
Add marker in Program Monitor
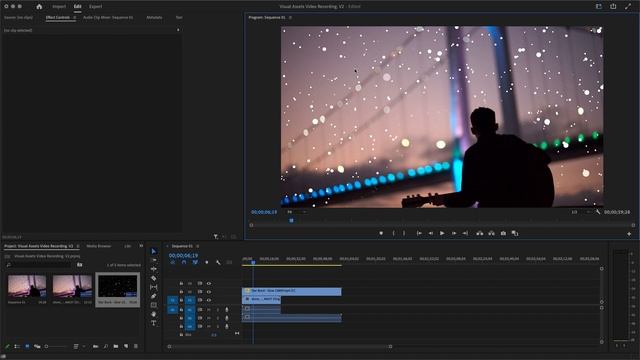381,233
